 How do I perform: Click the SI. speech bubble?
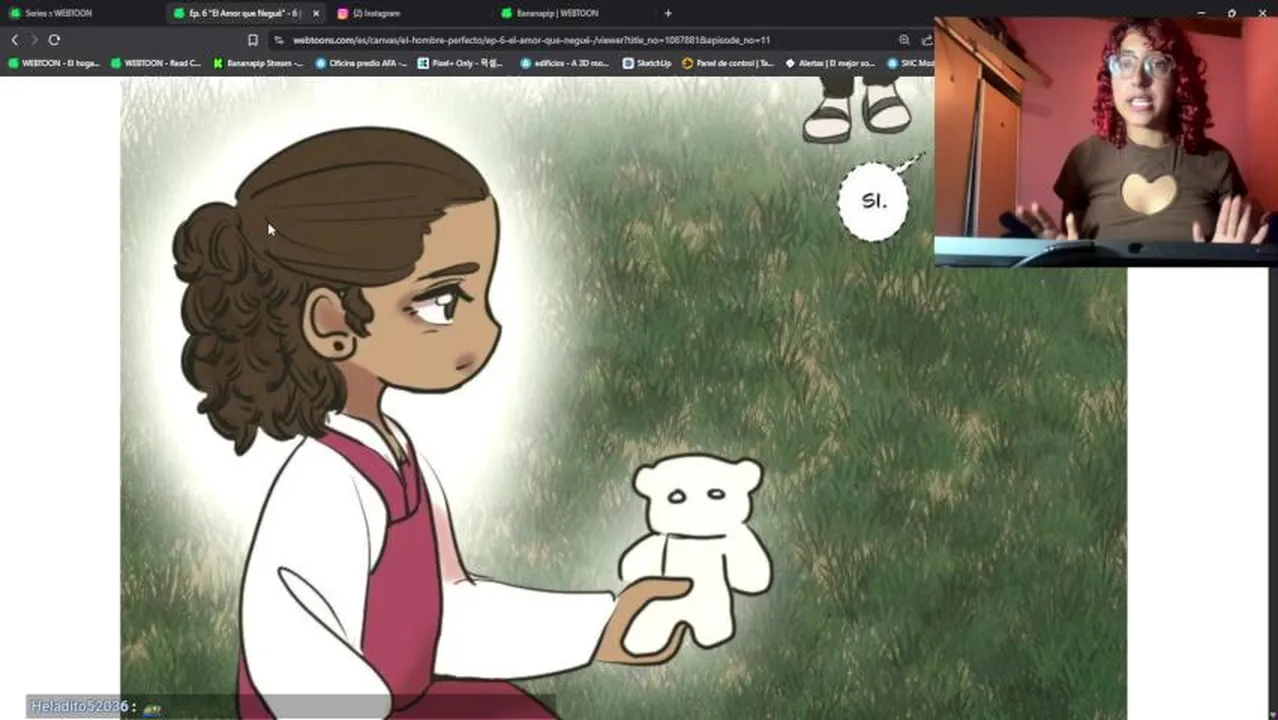(x=874, y=201)
